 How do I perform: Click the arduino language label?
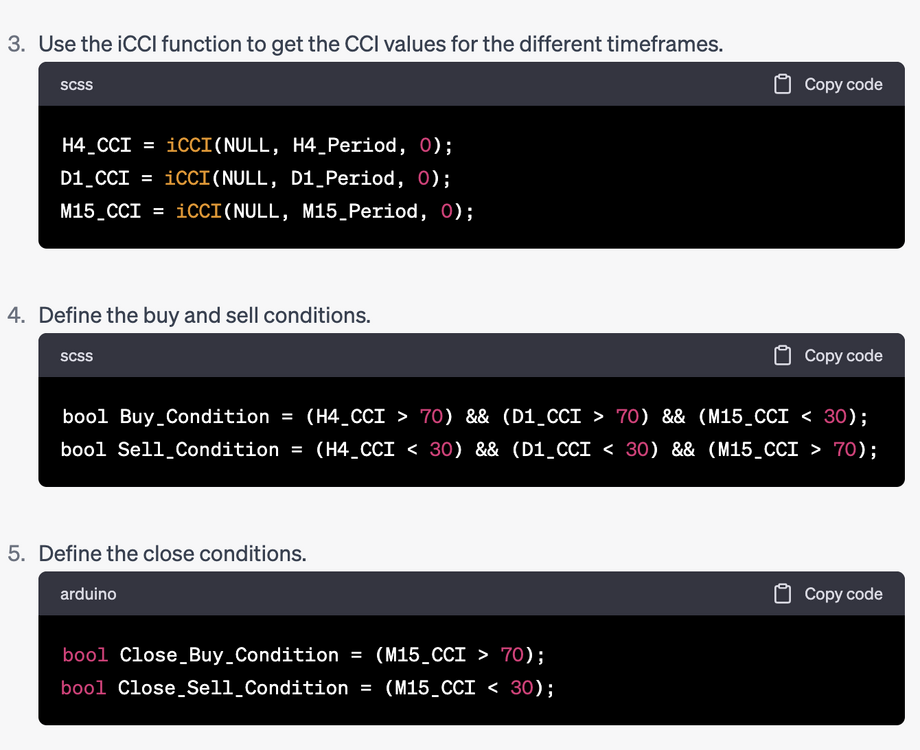point(88,594)
